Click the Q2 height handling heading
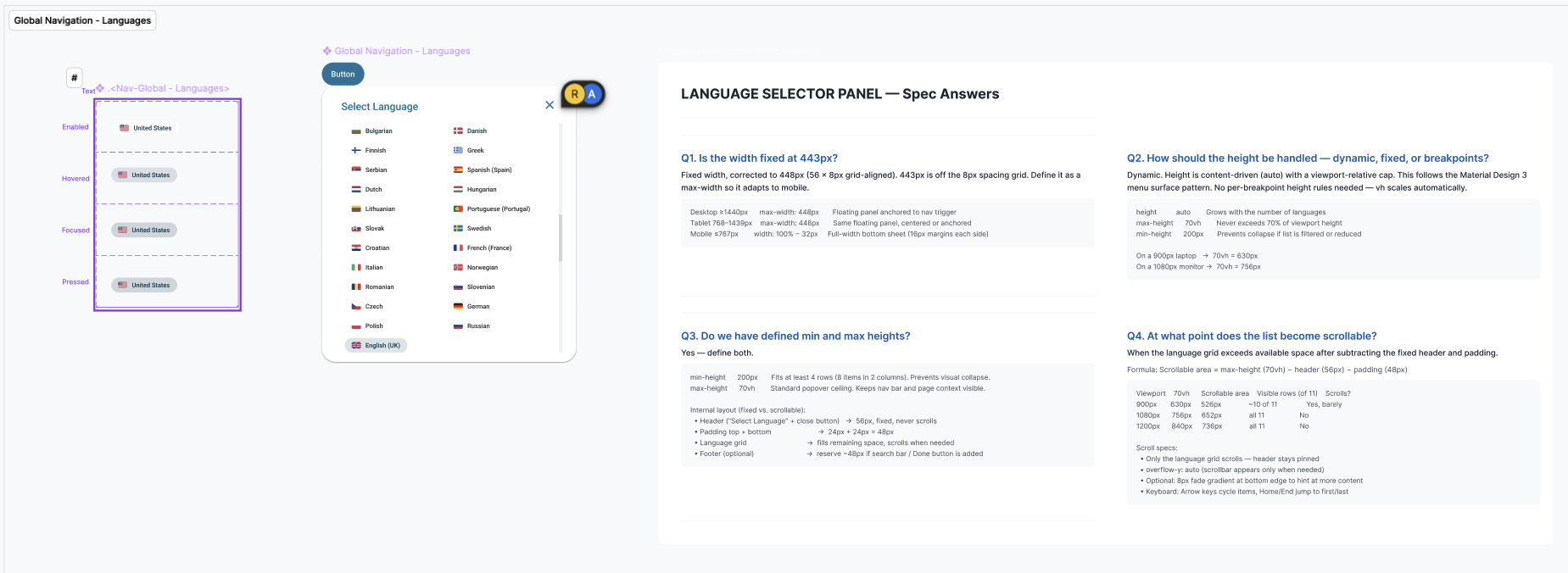This screenshot has width=1568, height=573. (x=1308, y=159)
